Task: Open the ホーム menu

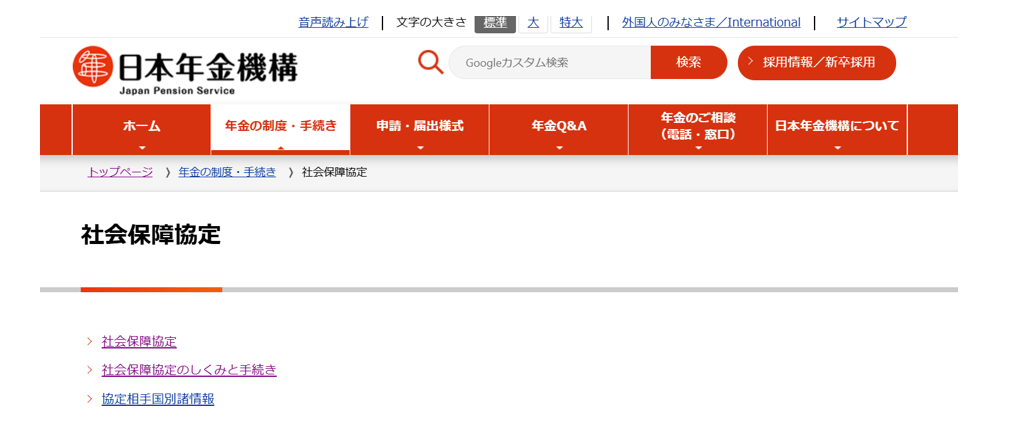Action: pyautogui.click(x=142, y=129)
